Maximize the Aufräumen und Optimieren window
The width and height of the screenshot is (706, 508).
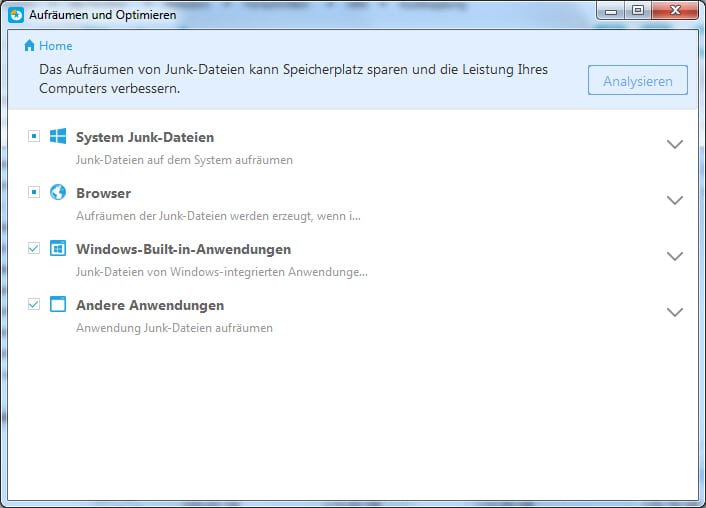tap(638, 11)
